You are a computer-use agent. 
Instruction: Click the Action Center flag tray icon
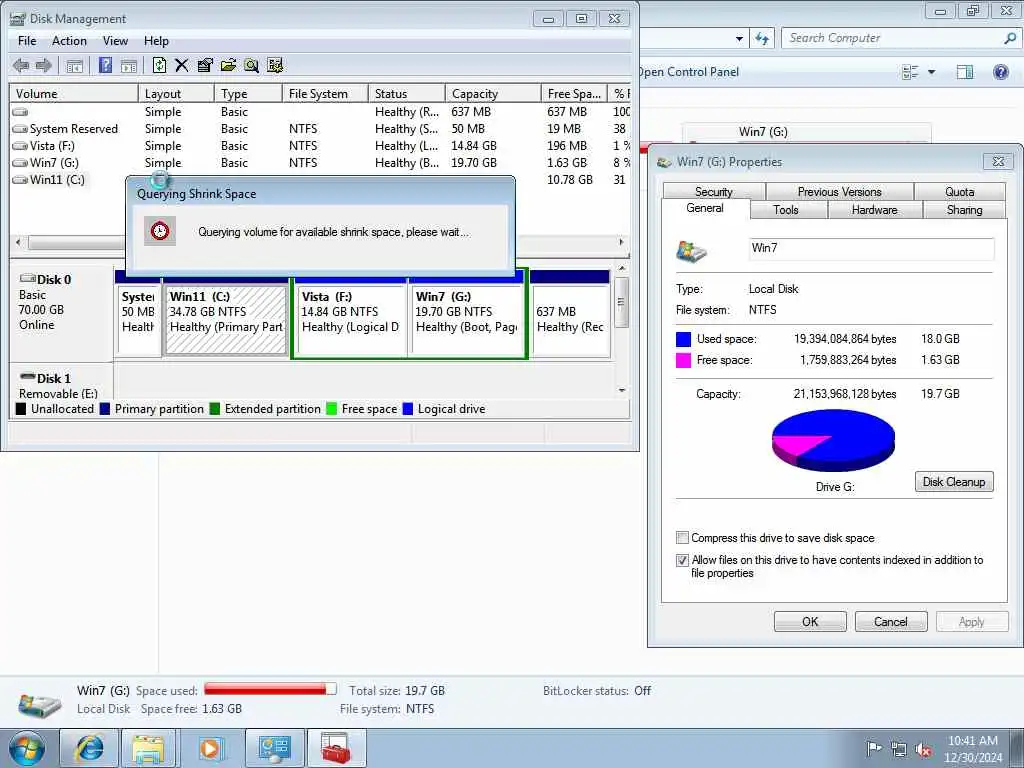point(873,749)
